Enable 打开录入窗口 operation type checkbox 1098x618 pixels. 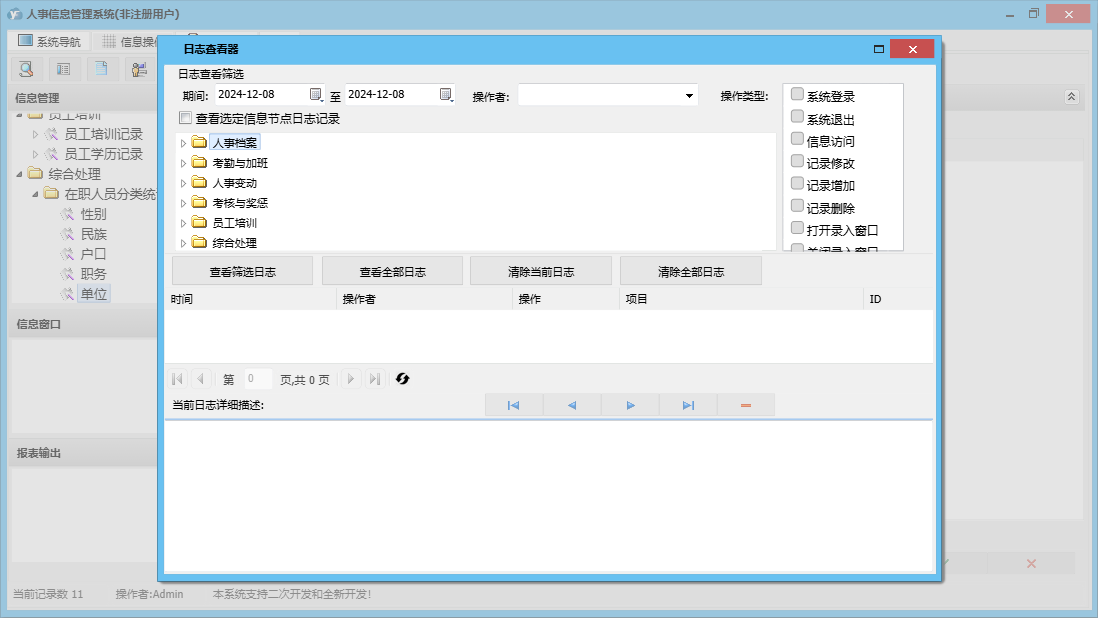pyautogui.click(x=797, y=227)
